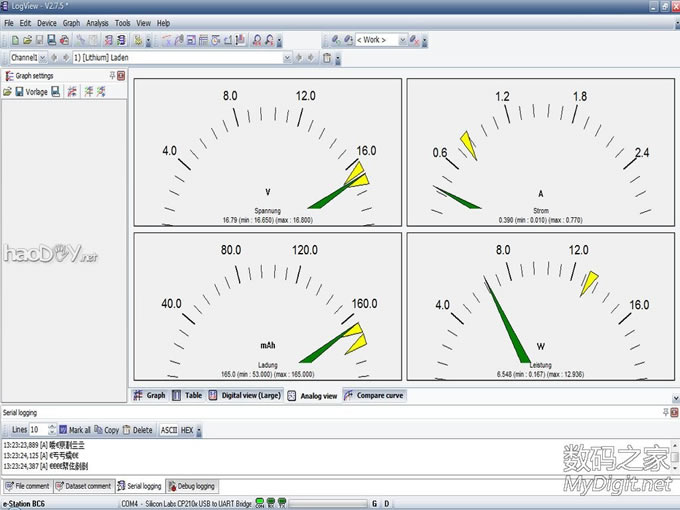680x510 pixels.
Task: Click the Lines spinner arrows
Action: [x=50, y=430]
